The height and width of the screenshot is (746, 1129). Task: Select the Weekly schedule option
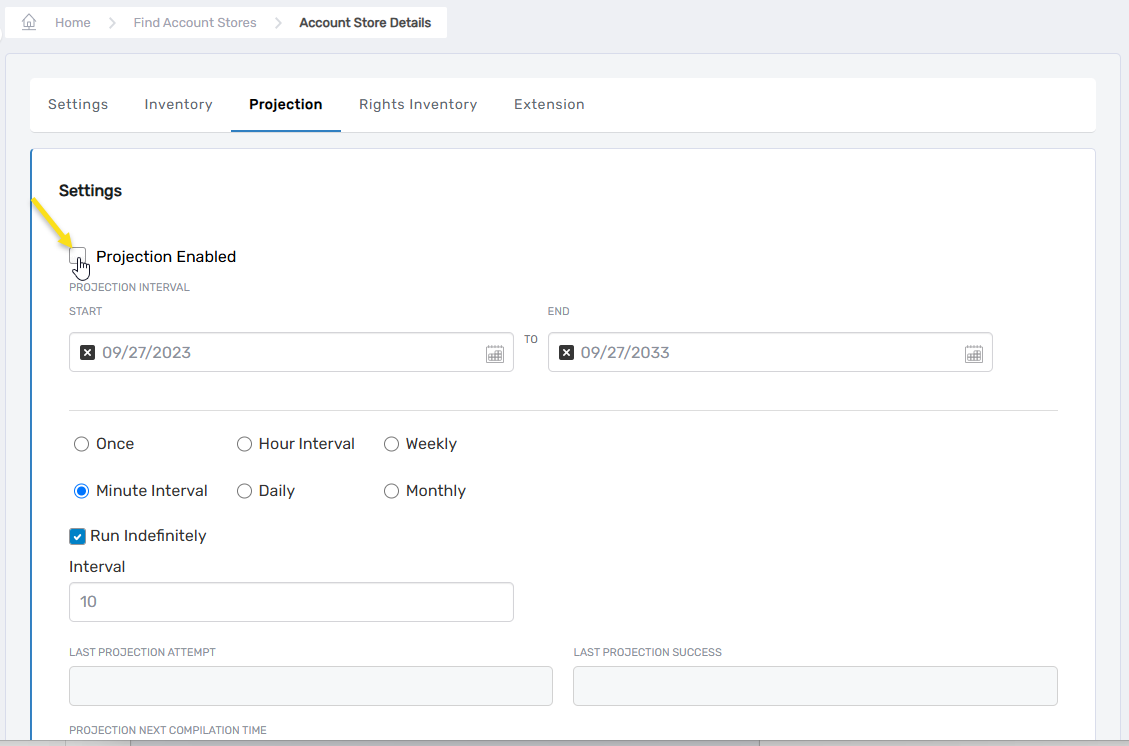(x=391, y=444)
